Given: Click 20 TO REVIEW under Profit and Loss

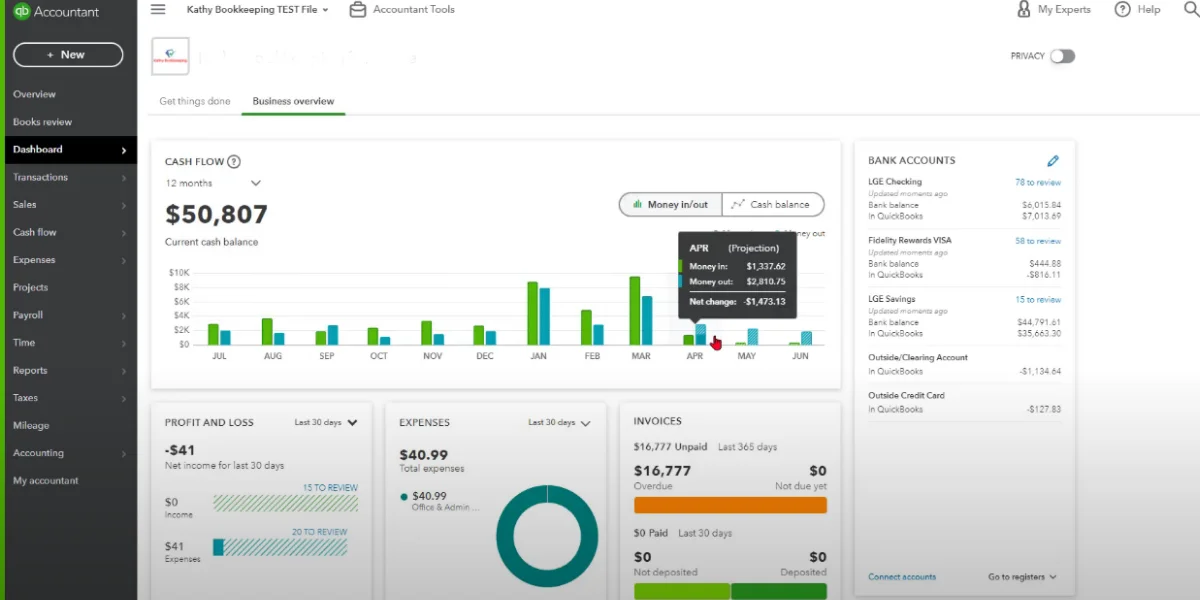Looking at the screenshot, I should [x=319, y=532].
